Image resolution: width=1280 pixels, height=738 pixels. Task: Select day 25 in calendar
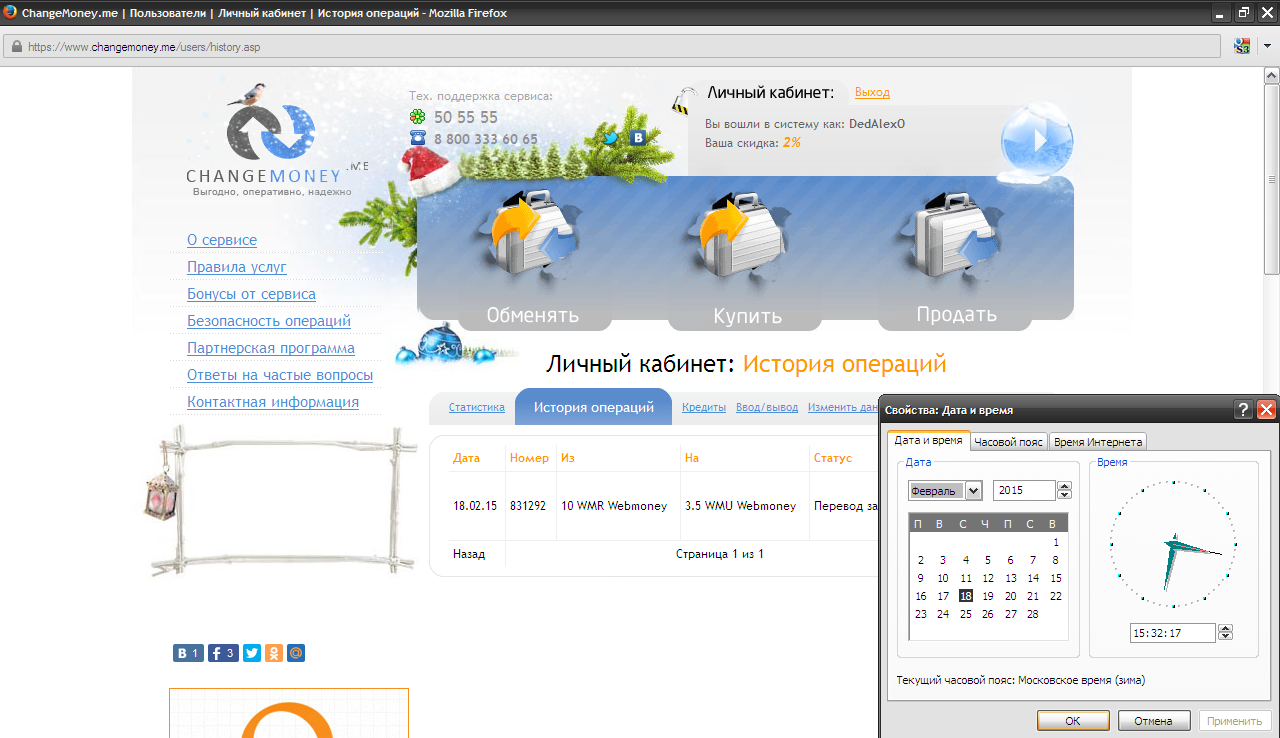(966, 614)
